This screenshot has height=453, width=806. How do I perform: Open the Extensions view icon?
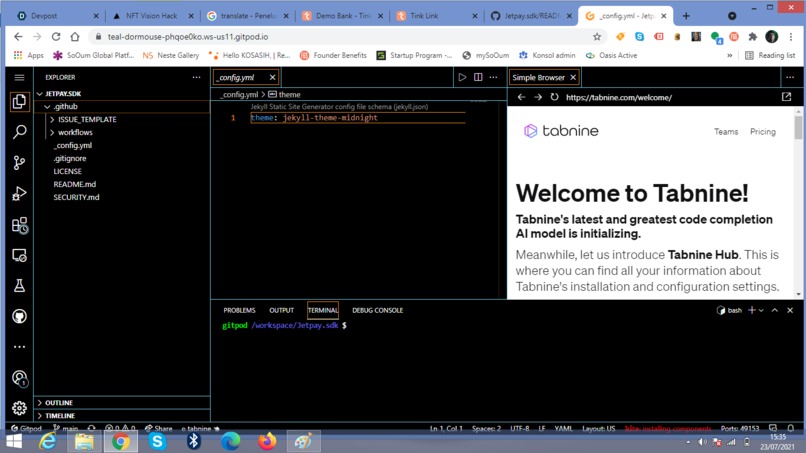tap(19, 225)
